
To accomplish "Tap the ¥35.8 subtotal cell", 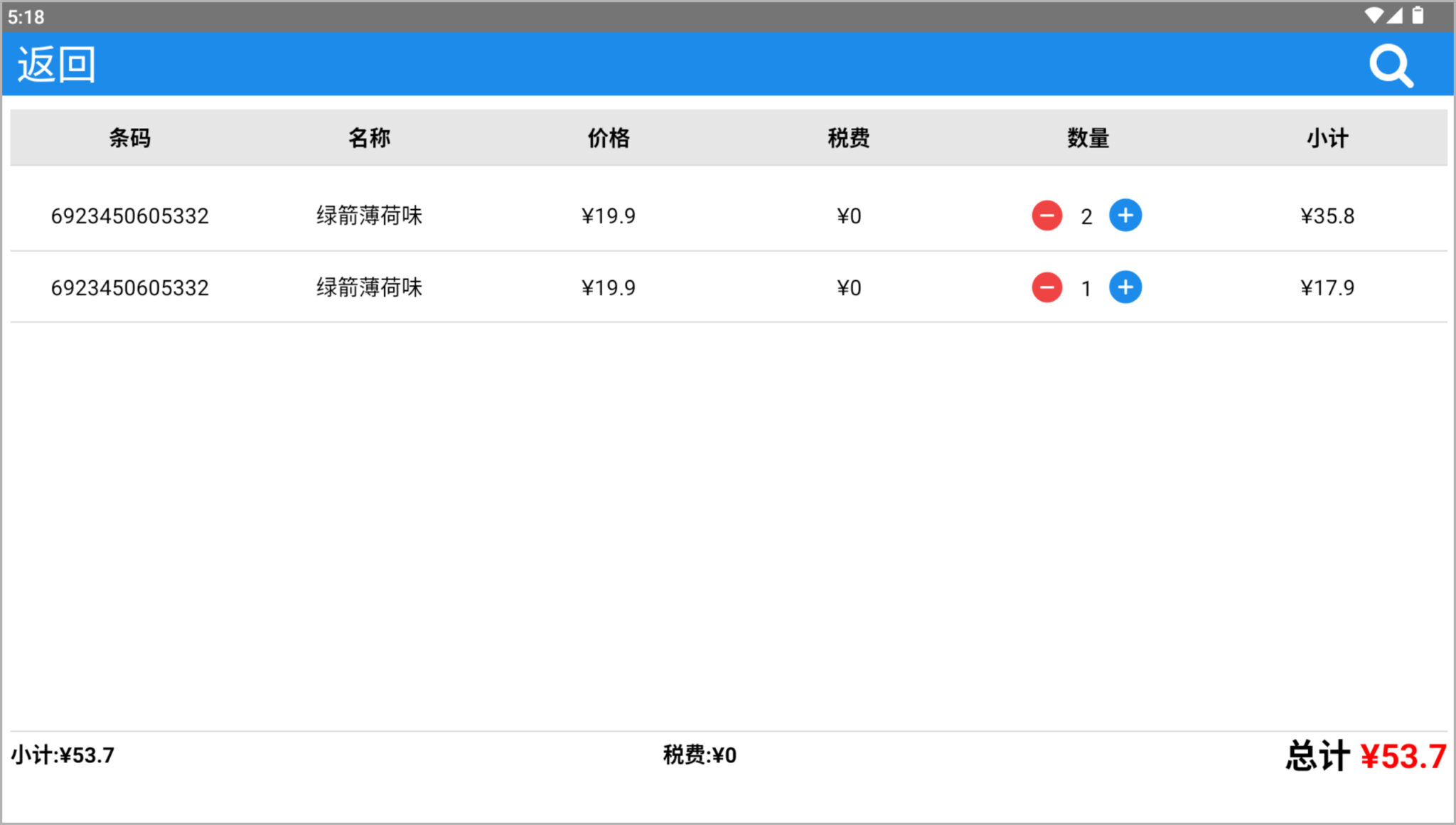I will pyautogui.click(x=1327, y=215).
